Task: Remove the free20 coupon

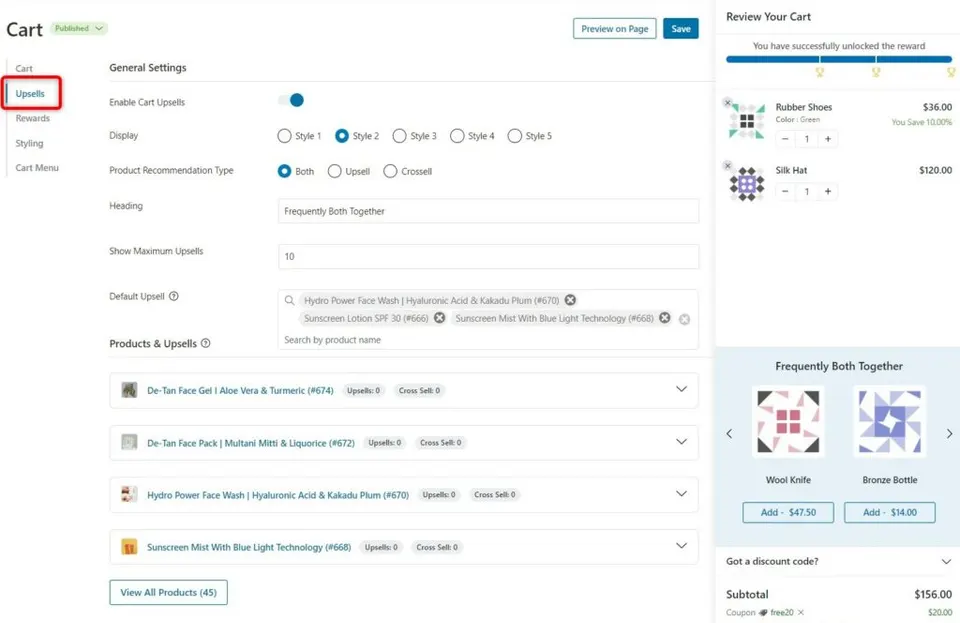Action: (x=801, y=612)
